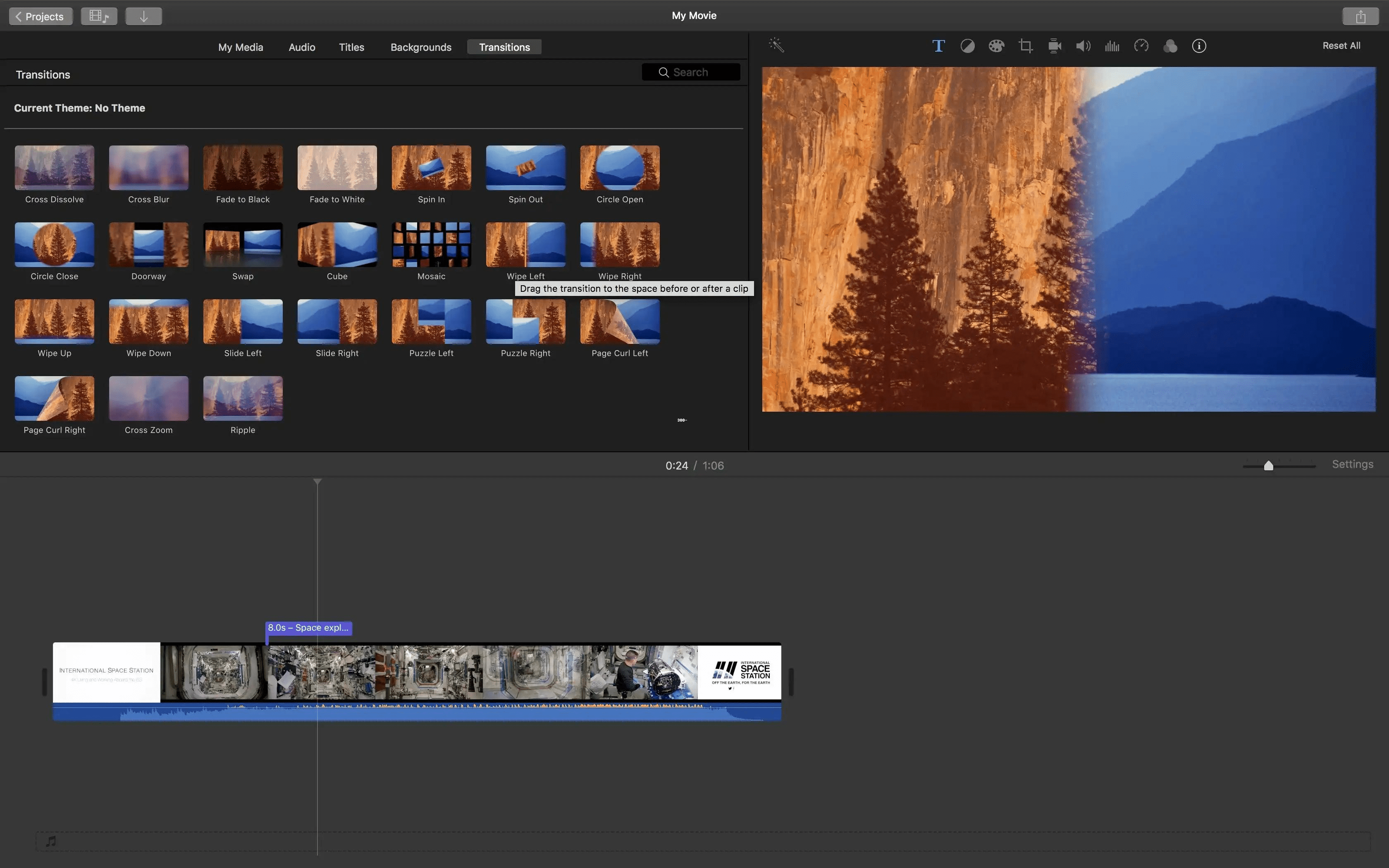Screen dimensions: 1389x868
Task: Select the Filter/Effects tool icon
Action: coord(1170,46)
